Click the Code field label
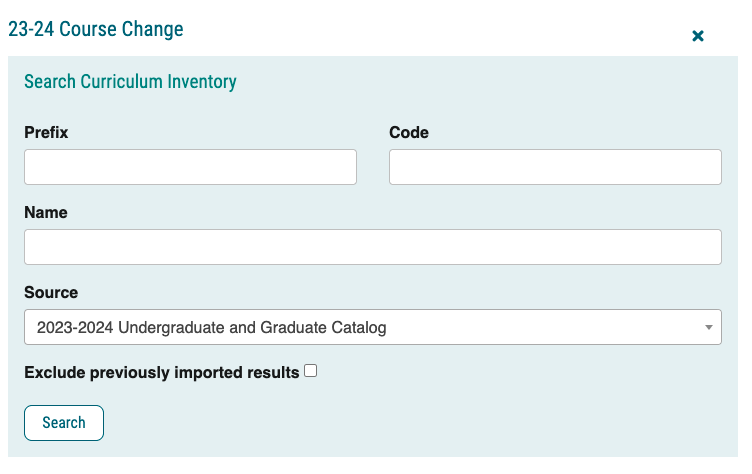Screen dimensions: 752x474 tap(409, 132)
